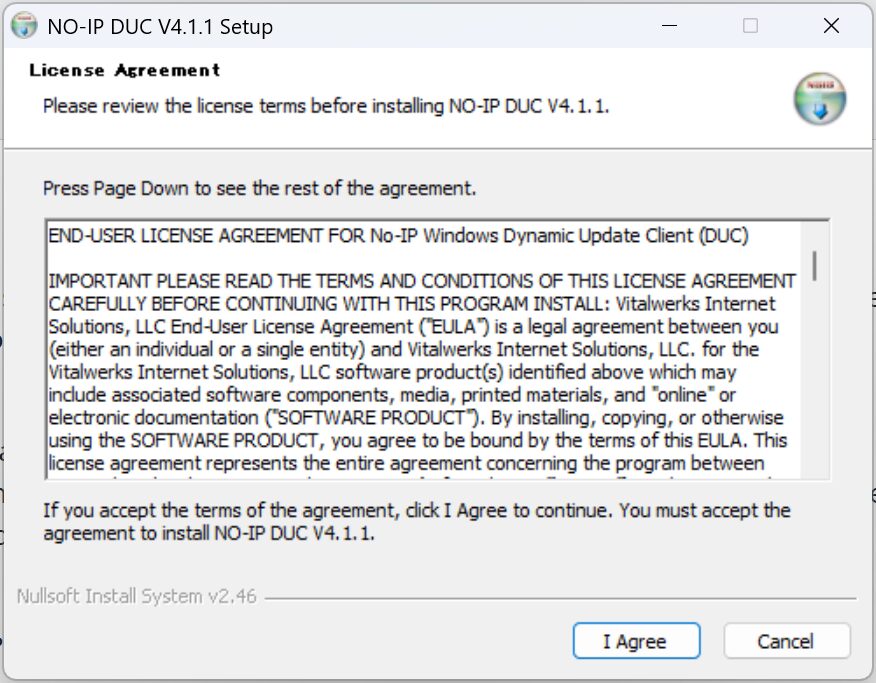Click the 'Press Page Down' instruction text

pos(260,188)
